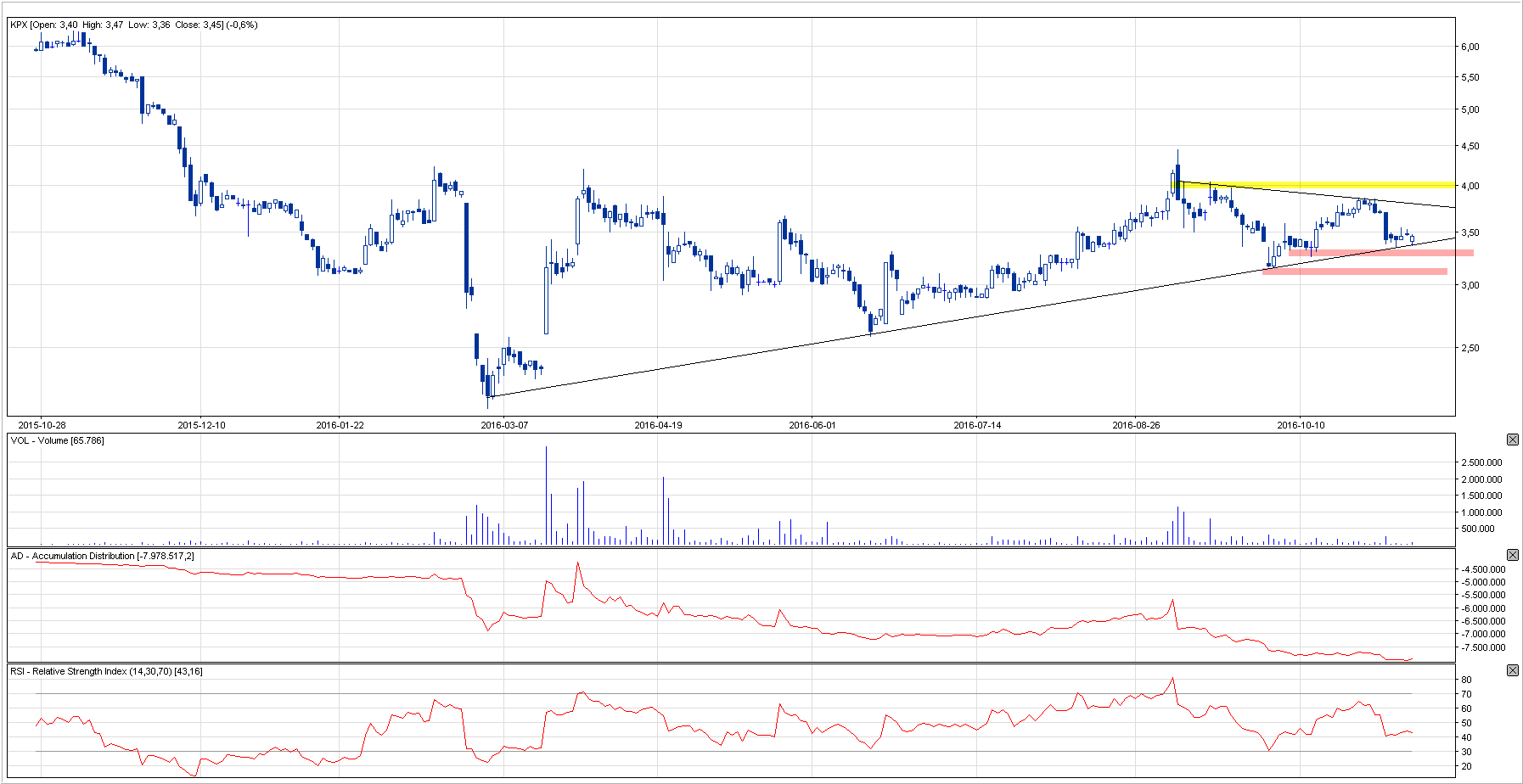The width and height of the screenshot is (1523, 784).
Task: Close the VOL Volume indicator panel
Action: click(x=1512, y=440)
